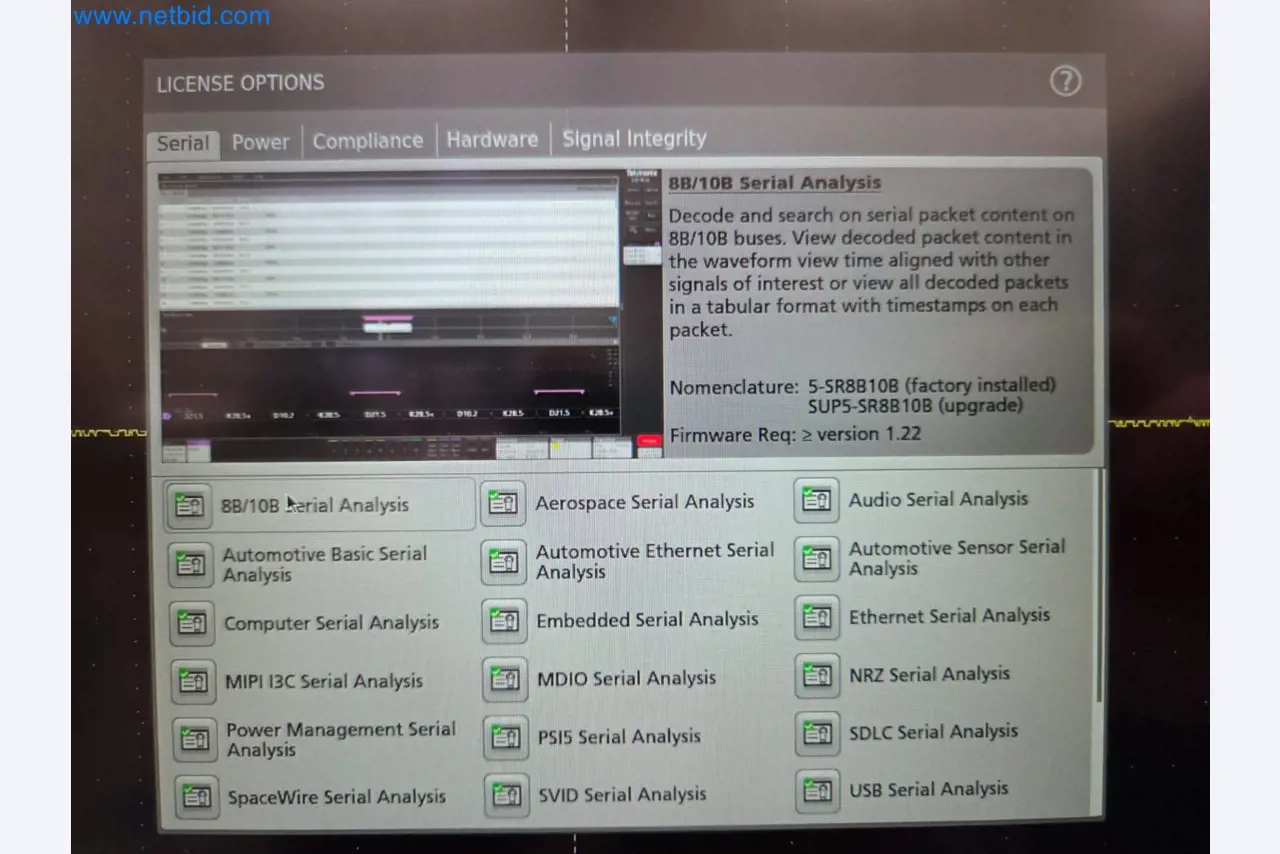Click the MDIO Serial Analysis license icon

click(505, 680)
